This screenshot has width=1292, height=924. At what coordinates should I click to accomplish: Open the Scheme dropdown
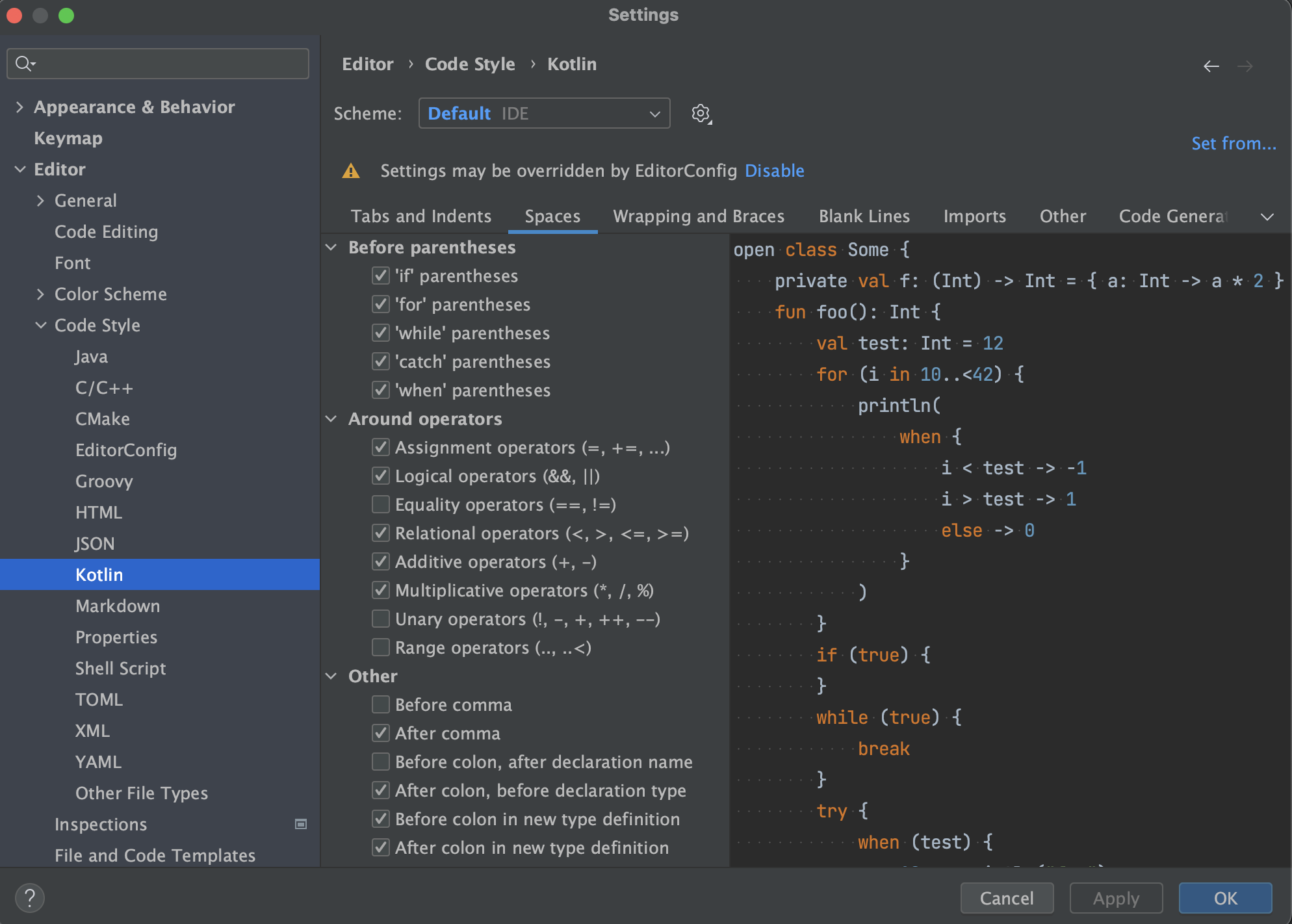tap(544, 114)
